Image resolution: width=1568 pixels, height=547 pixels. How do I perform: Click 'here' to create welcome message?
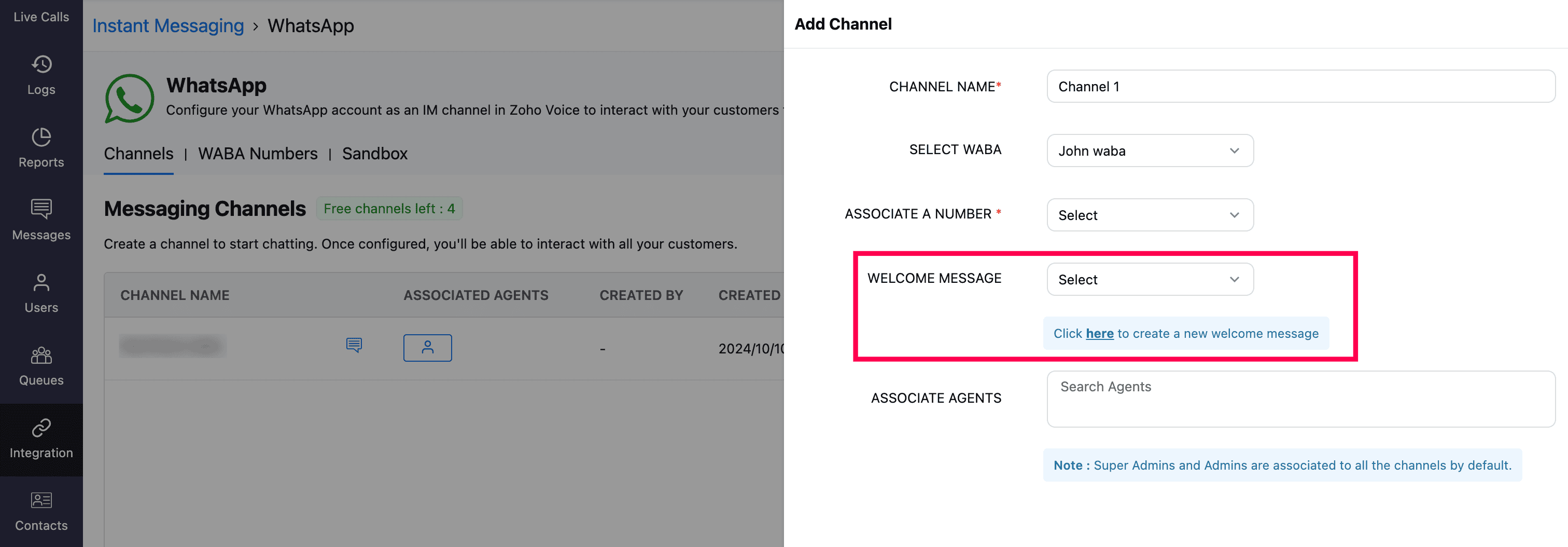[x=1099, y=334]
